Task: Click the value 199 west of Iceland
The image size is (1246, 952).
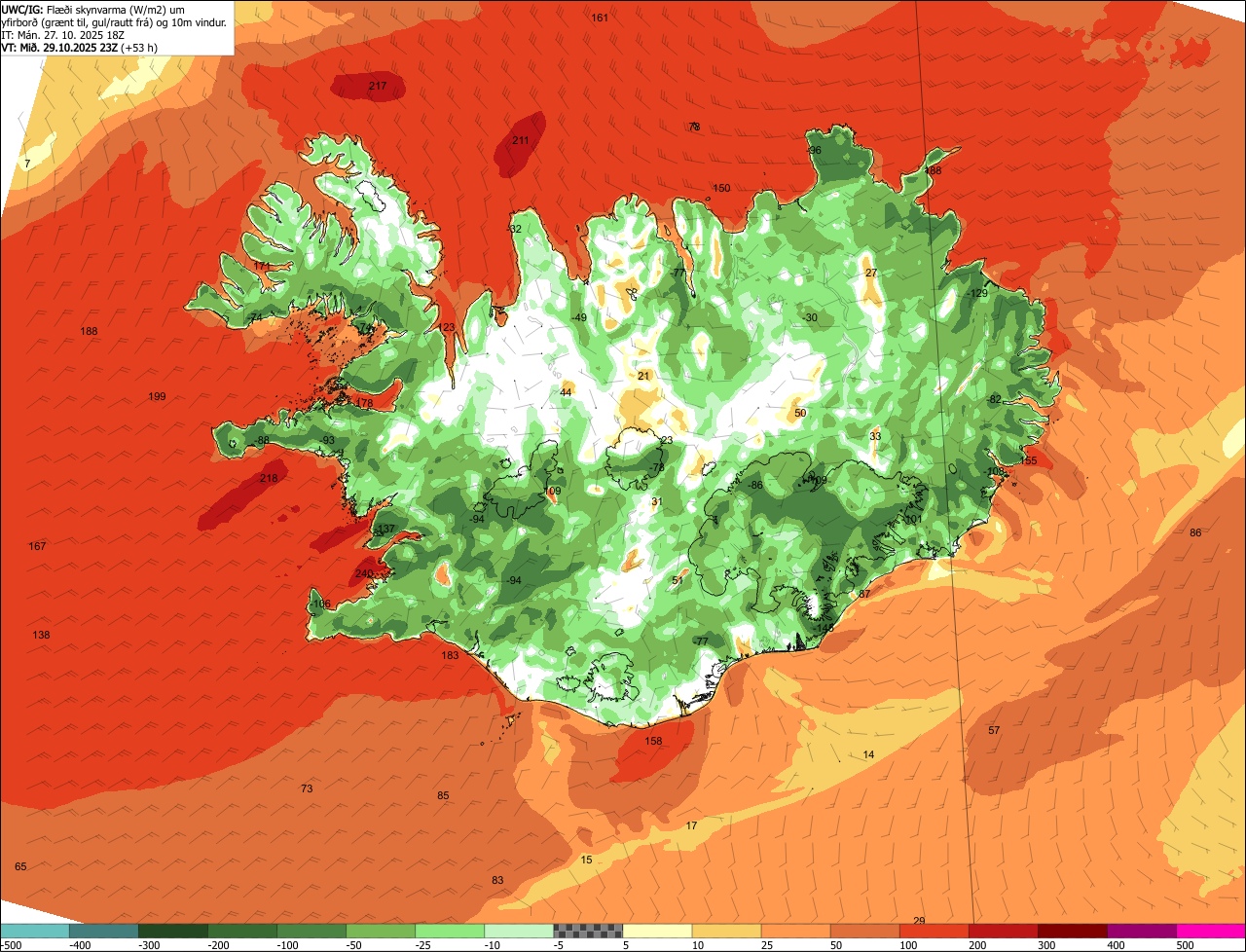Action: click(x=158, y=396)
